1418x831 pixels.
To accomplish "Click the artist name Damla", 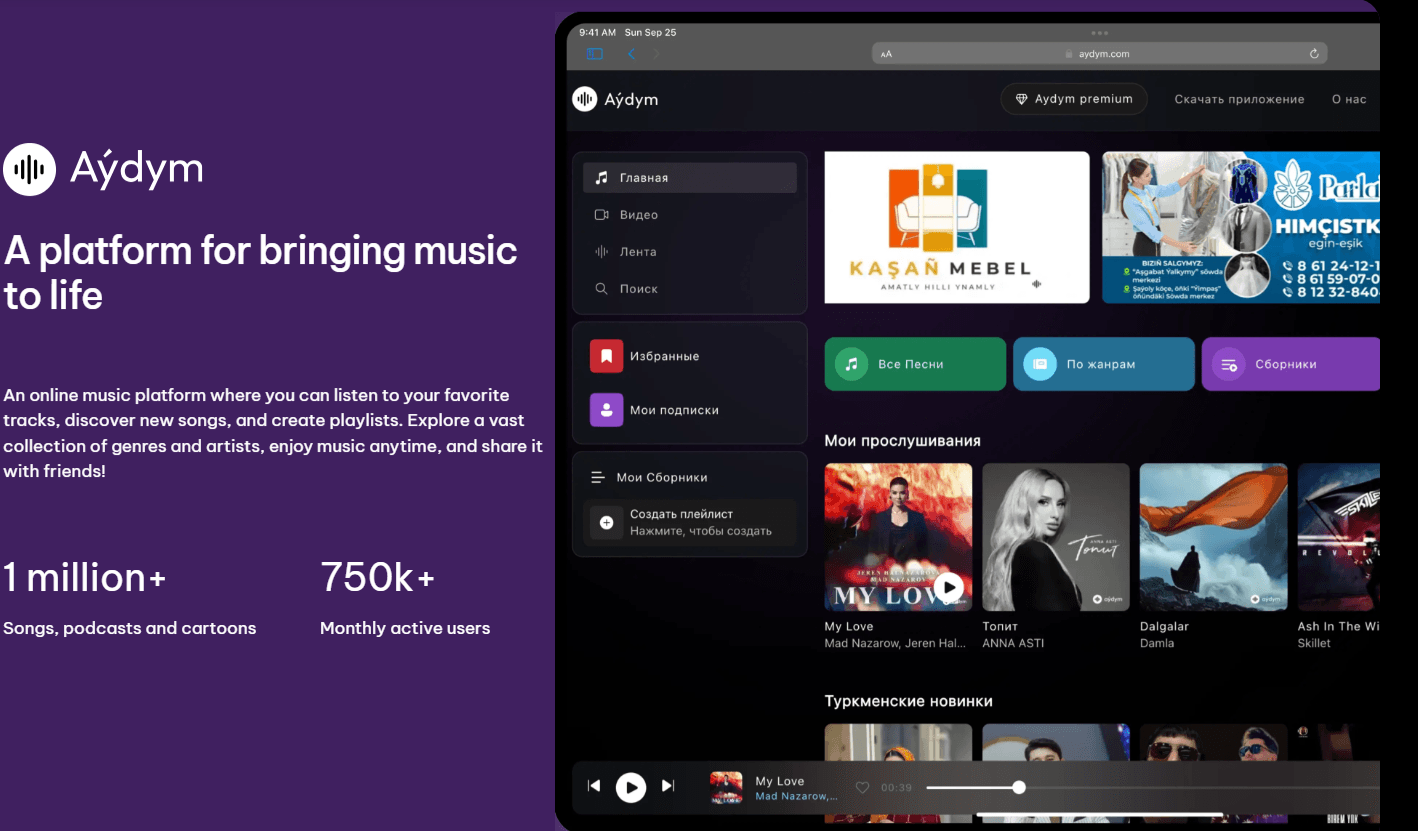I will coord(1157,643).
